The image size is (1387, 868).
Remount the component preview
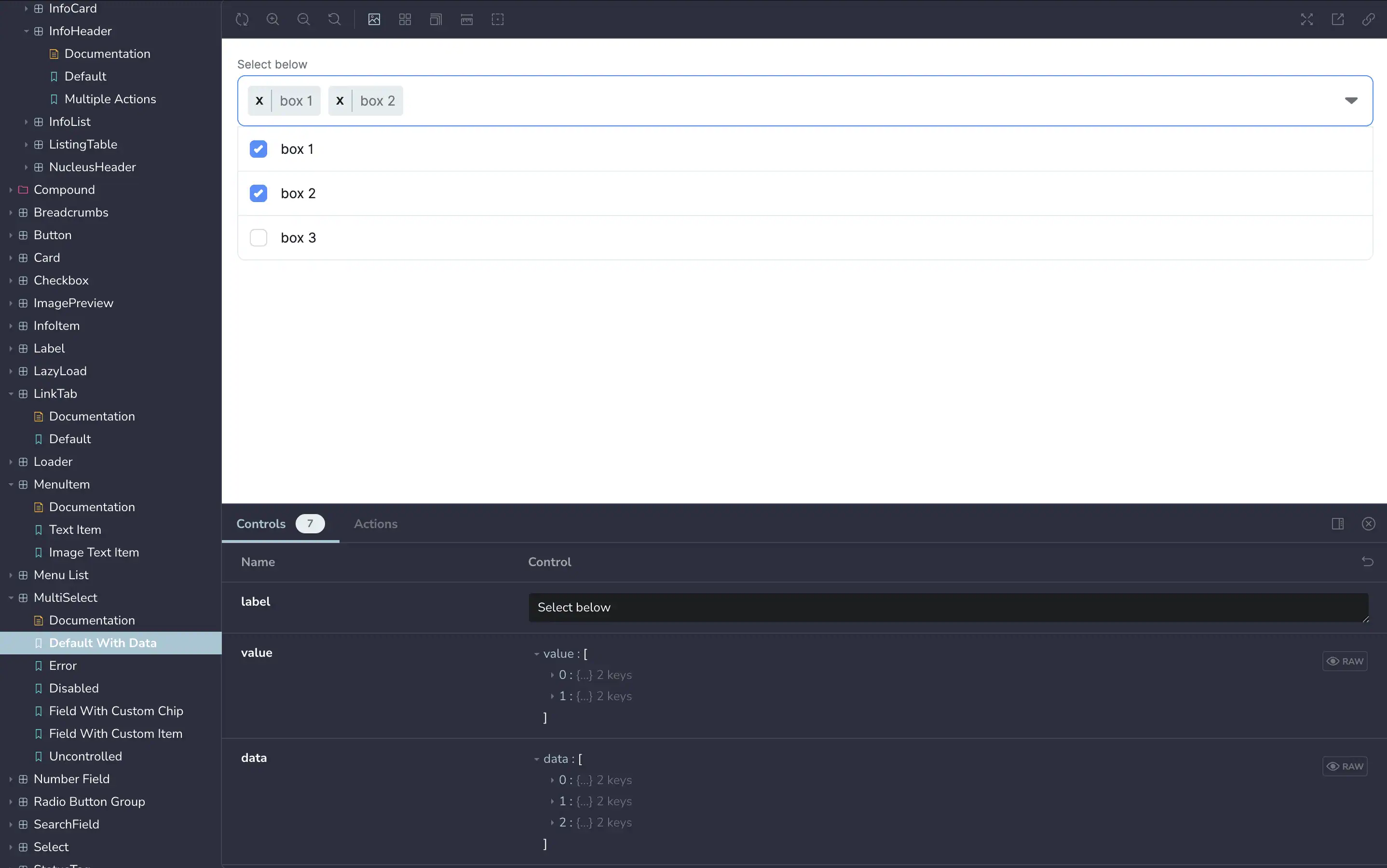[x=242, y=19]
